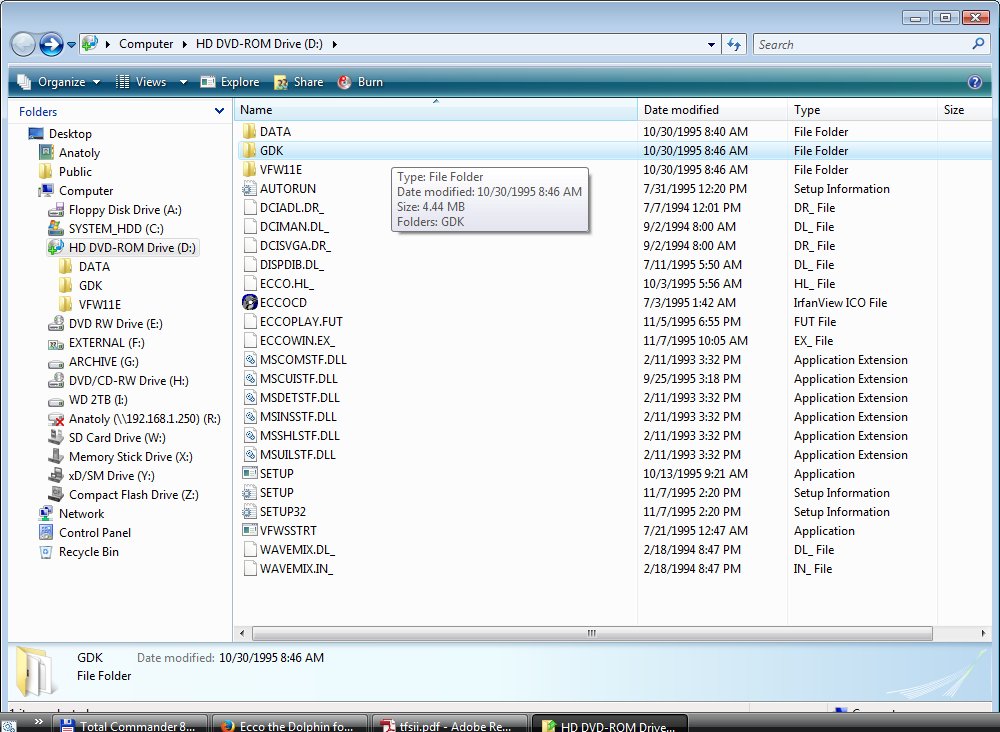The image size is (1000, 732).
Task: Click the horizontal scrollbar thumb
Action: click(x=592, y=633)
